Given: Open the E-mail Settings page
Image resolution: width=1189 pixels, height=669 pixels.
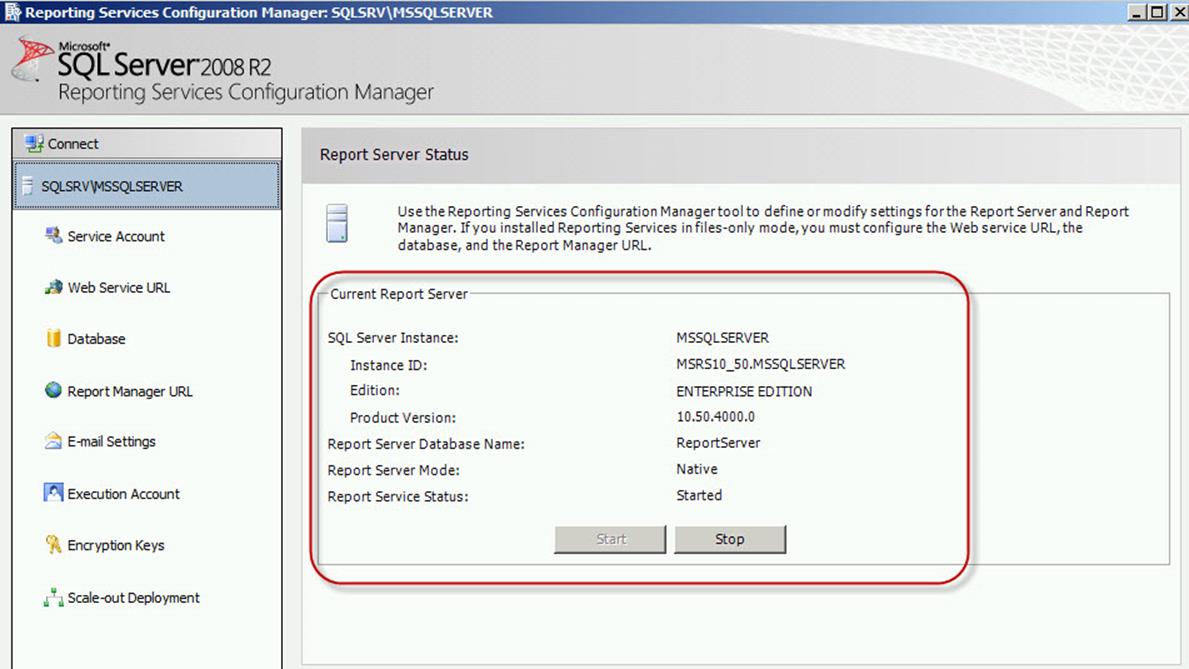Looking at the screenshot, I should [111, 441].
